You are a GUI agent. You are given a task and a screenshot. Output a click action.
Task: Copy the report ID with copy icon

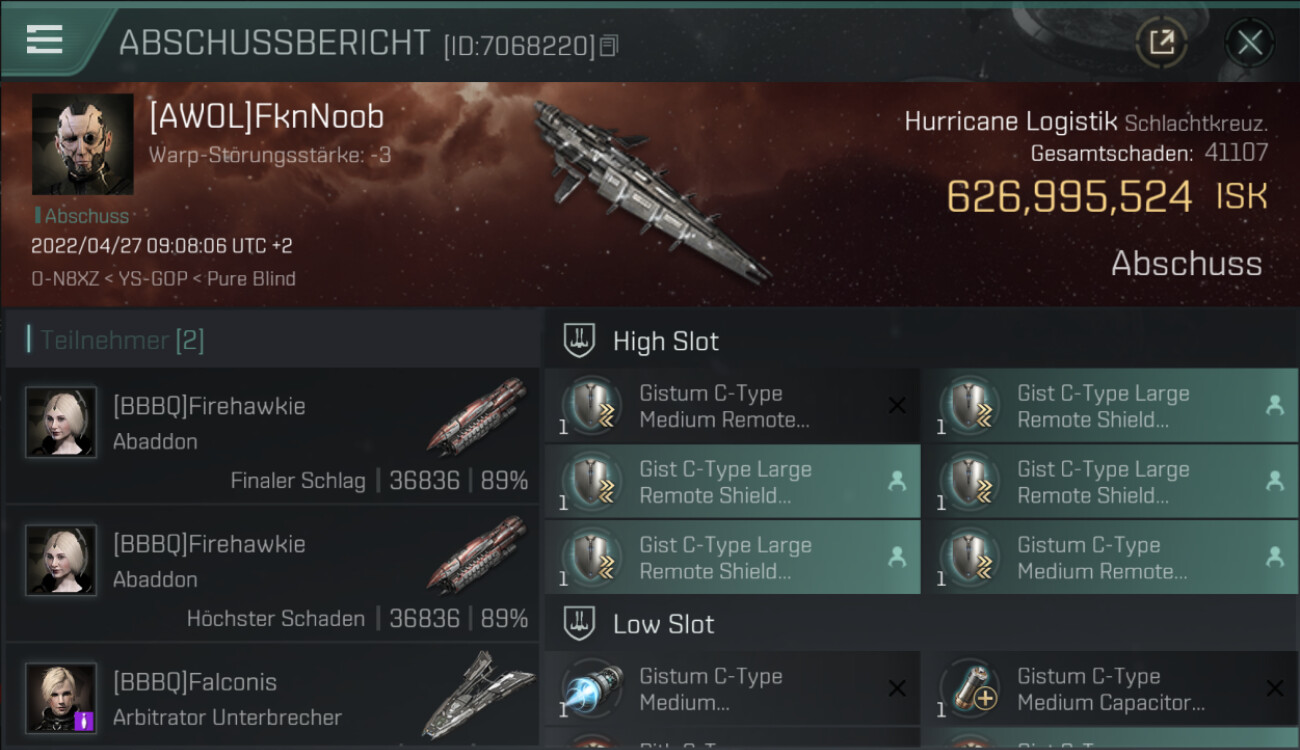click(609, 45)
